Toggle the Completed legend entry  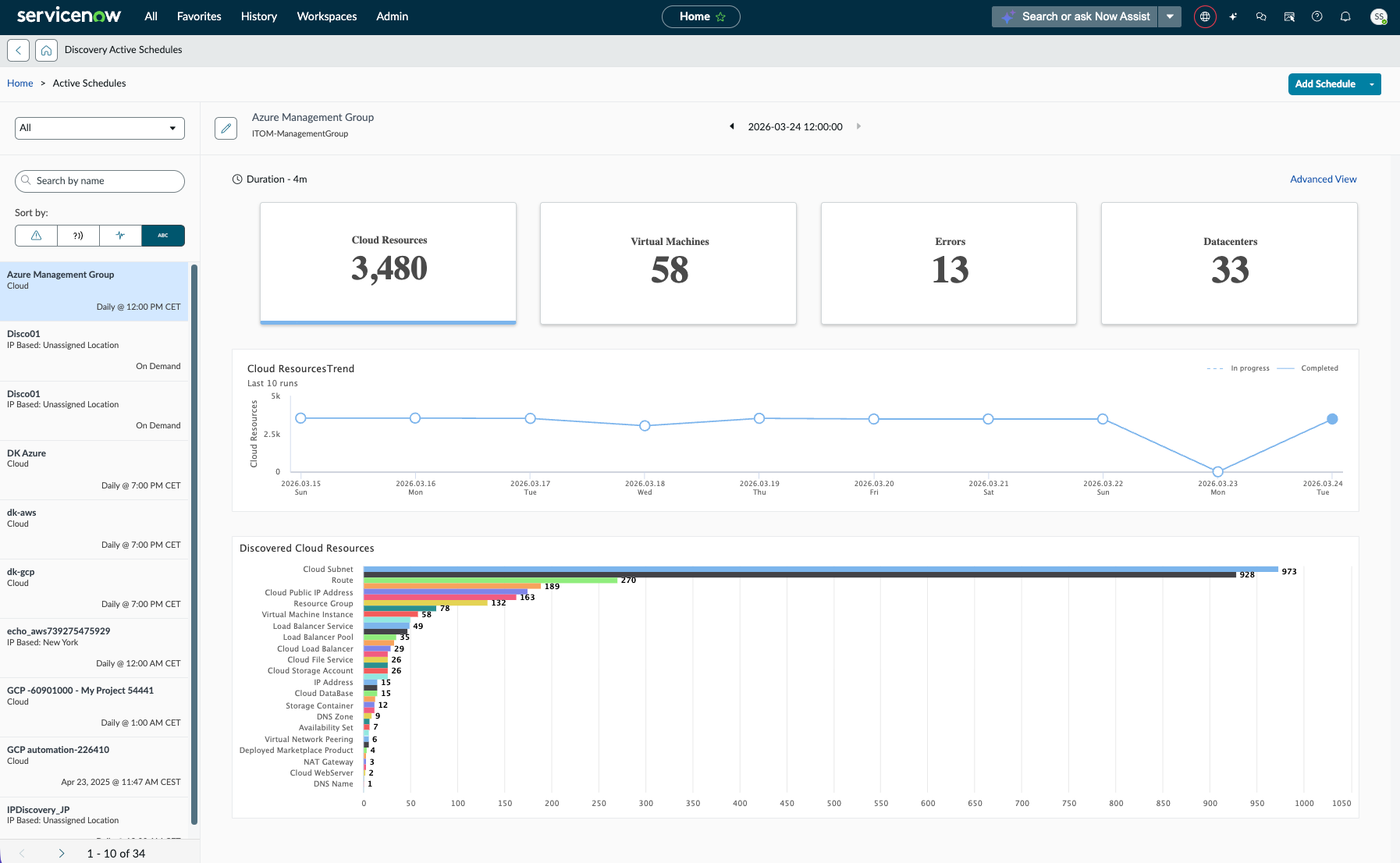[x=1308, y=368]
